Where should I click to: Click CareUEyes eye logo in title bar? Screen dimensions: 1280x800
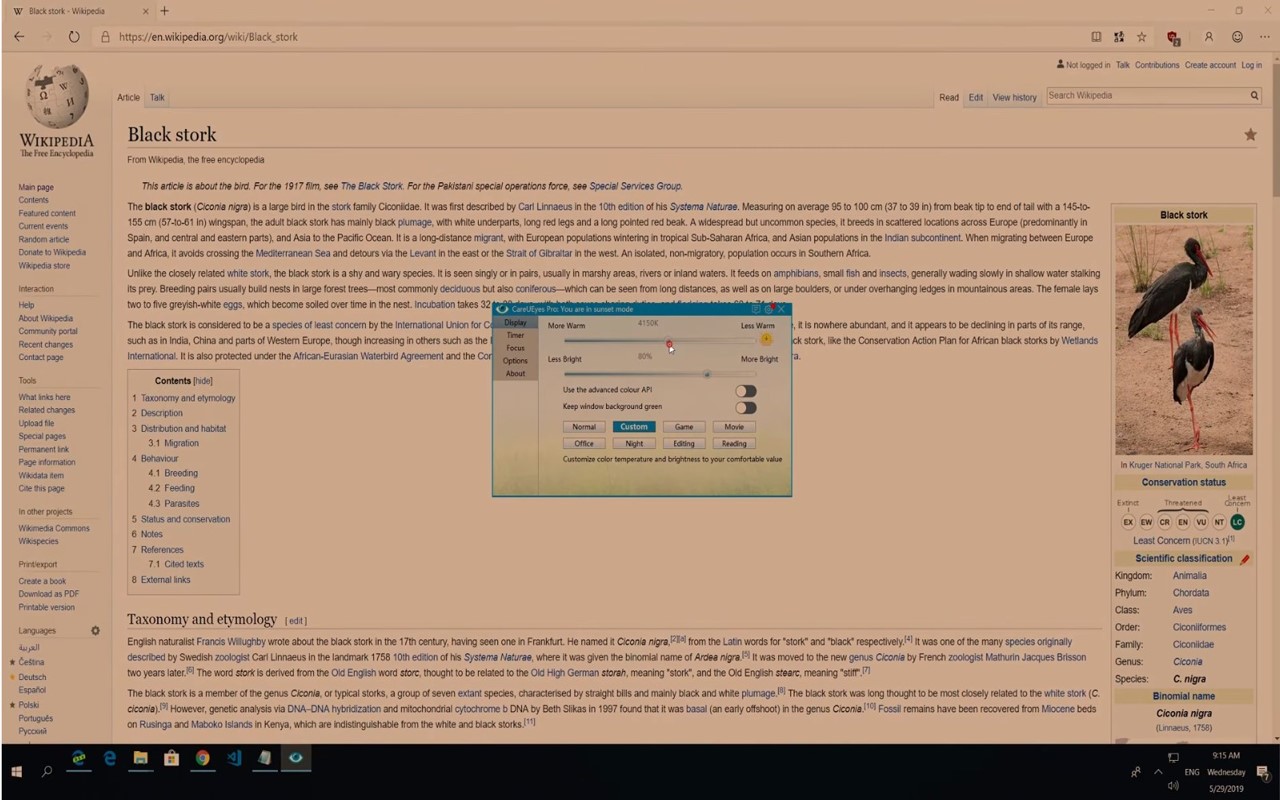click(502, 309)
